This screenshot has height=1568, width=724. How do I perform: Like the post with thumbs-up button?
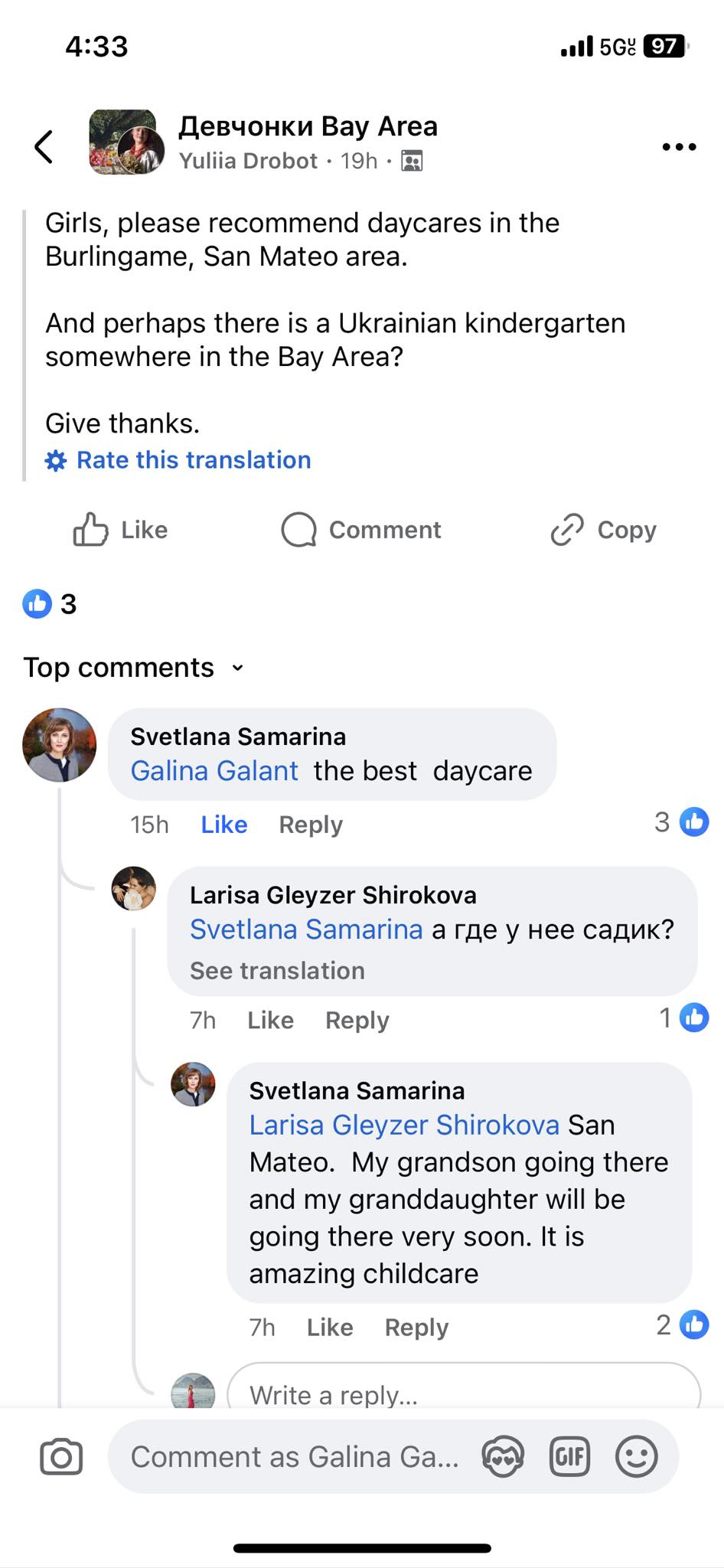click(120, 530)
